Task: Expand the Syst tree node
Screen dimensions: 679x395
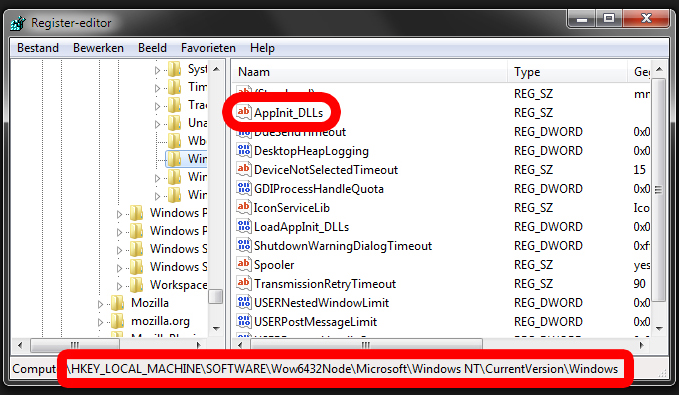Action: click(x=157, y=70)
